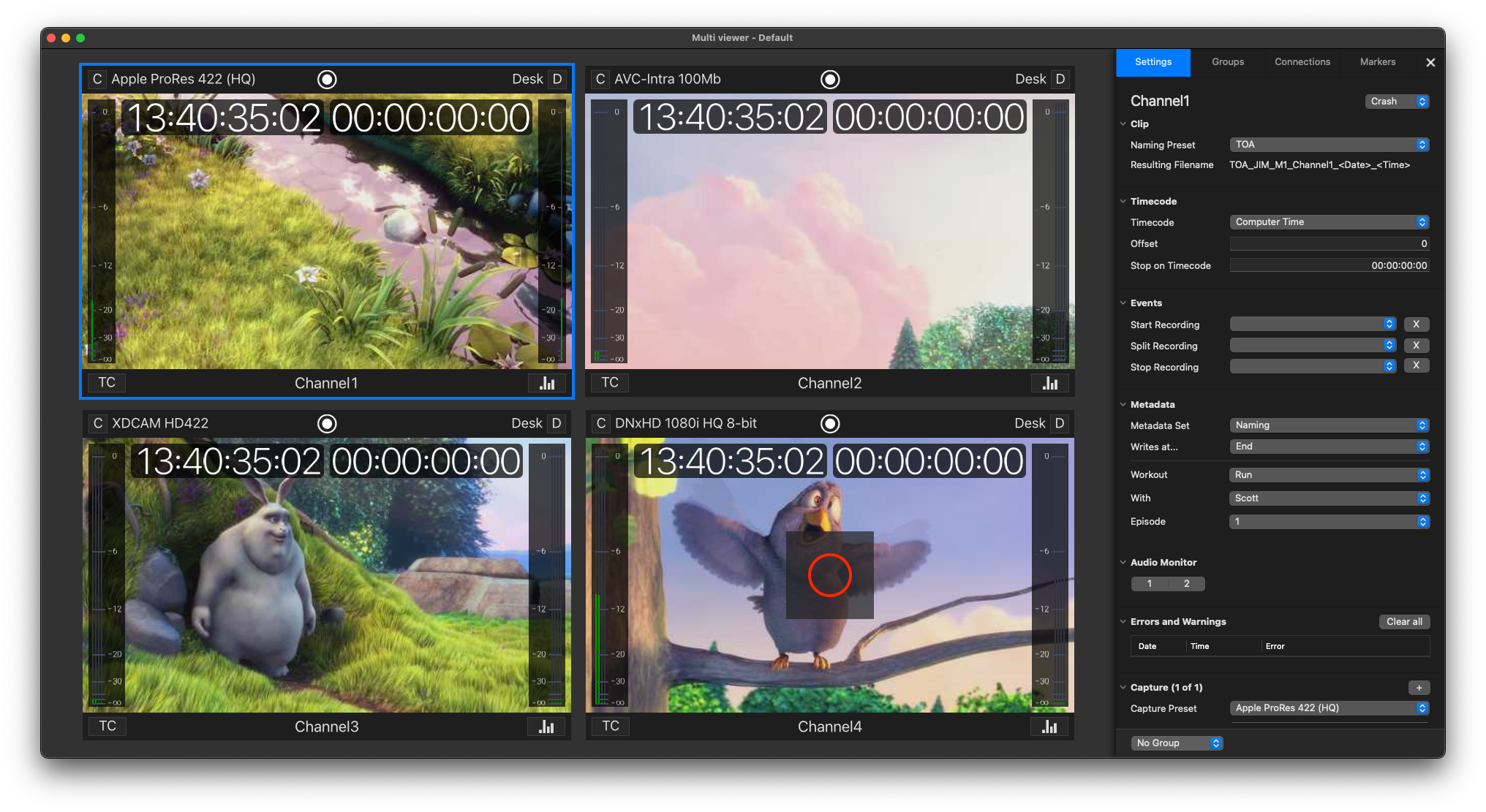Collapse the Clip section
This screenshot has height=812, width=1486.
point(1123,124)
